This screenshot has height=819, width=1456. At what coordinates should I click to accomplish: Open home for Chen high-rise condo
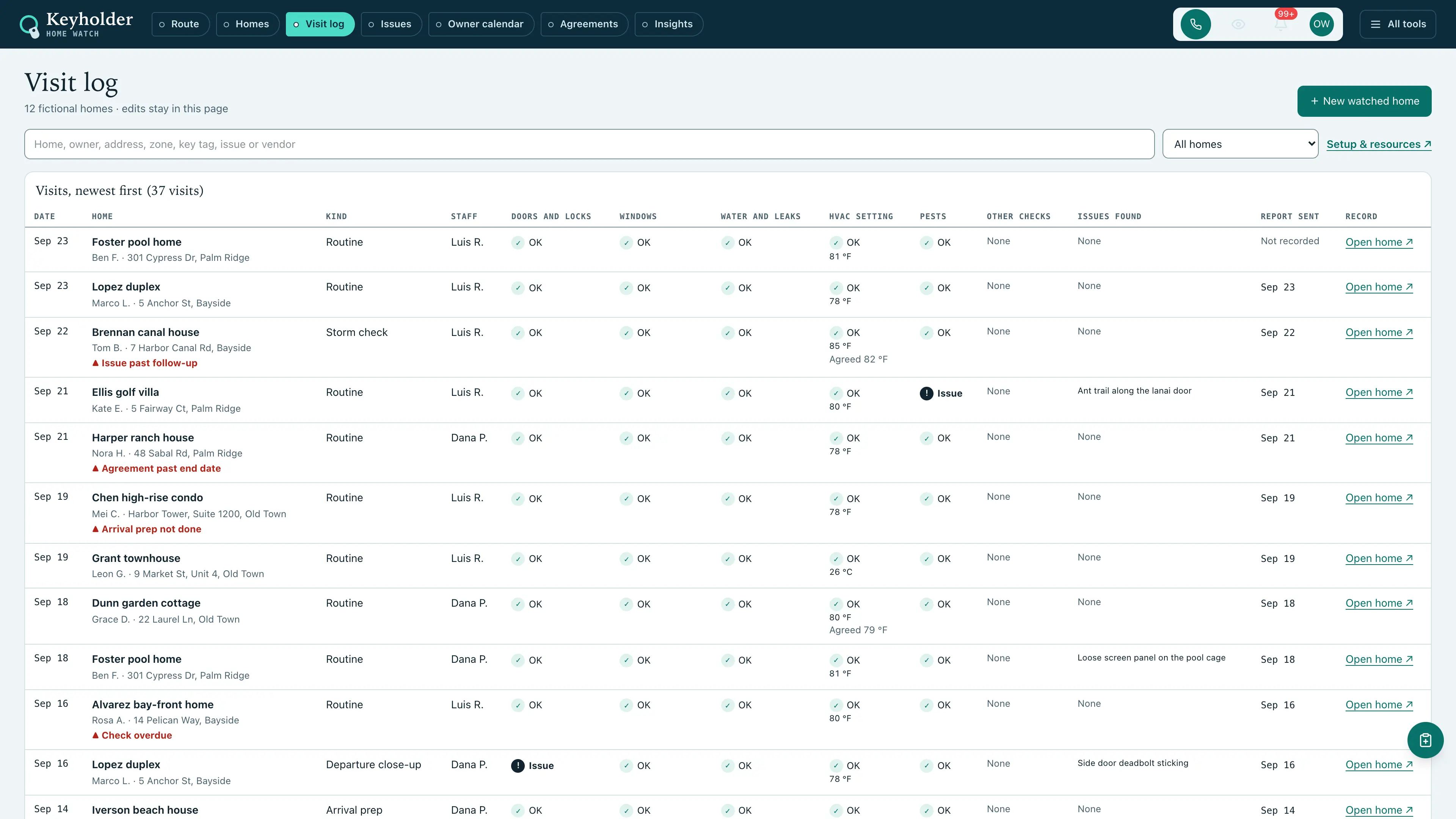click(1379, 498)
